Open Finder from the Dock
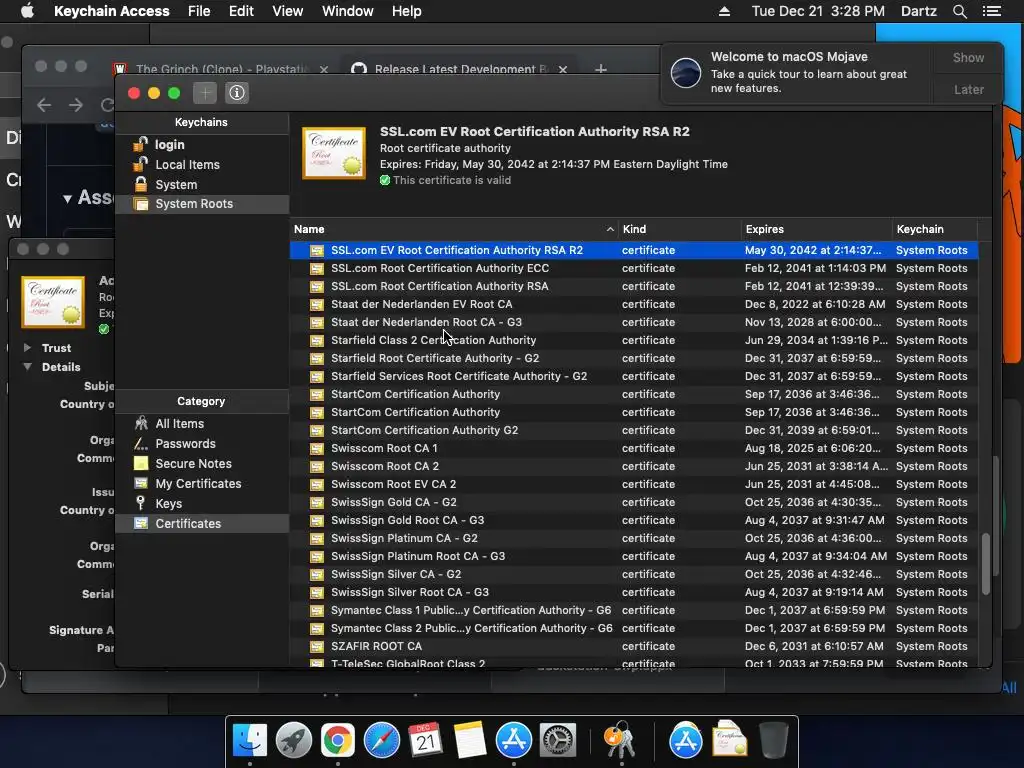This screenshot has height=768, width=1024. [249, 740]
